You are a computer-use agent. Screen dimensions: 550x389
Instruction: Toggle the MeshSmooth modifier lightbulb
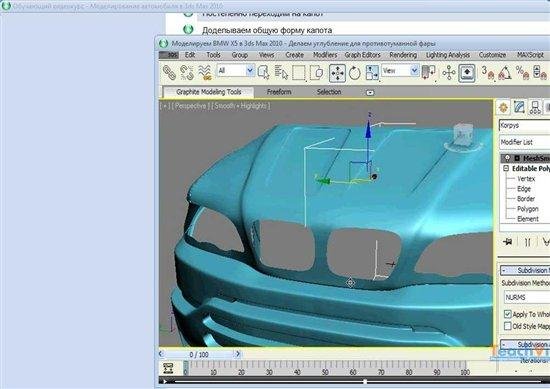pyautogui.click(x=507, y=158)
